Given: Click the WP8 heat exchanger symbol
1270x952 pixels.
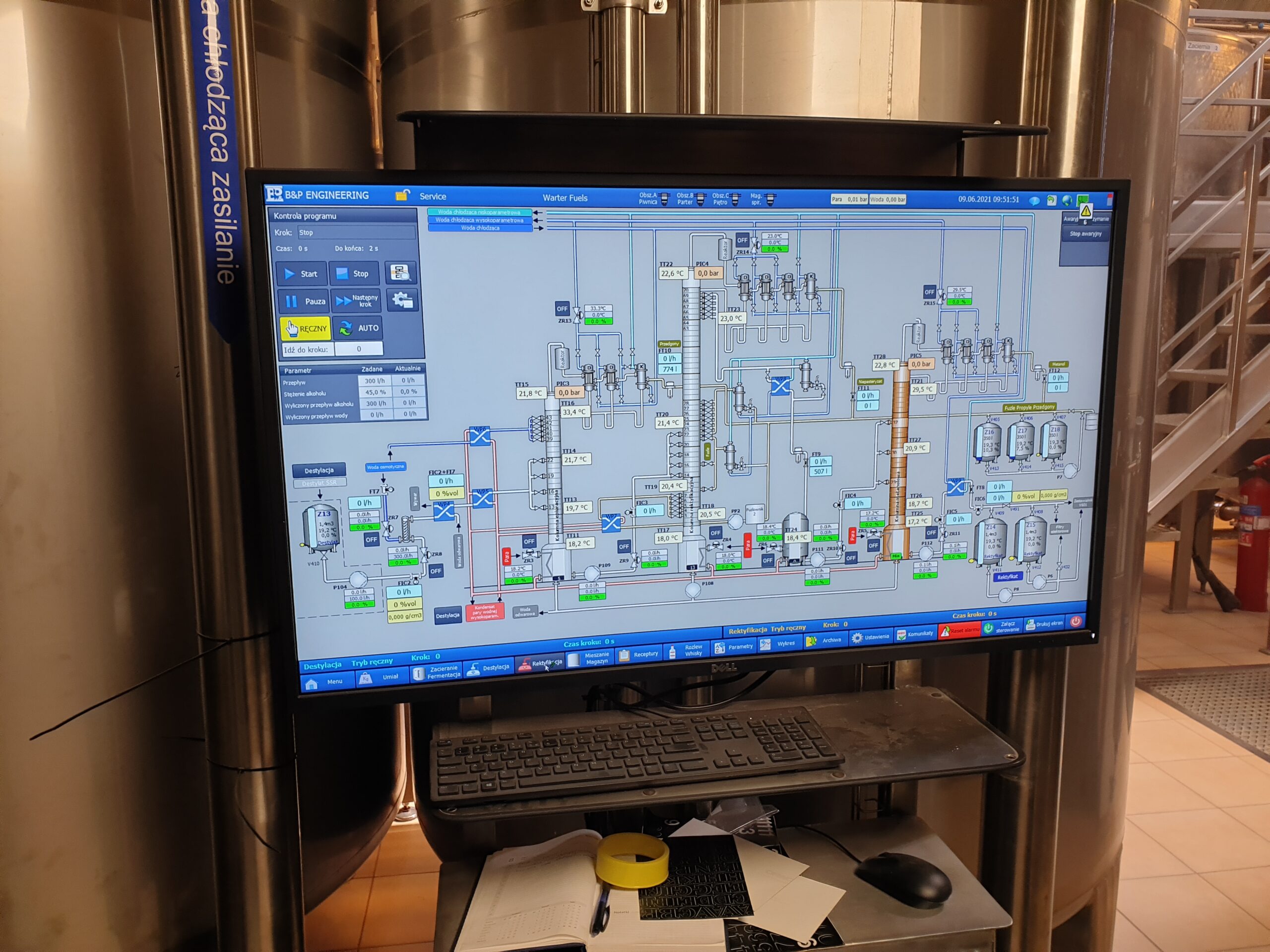Looking at the screenshot, I should click(780, 386).
